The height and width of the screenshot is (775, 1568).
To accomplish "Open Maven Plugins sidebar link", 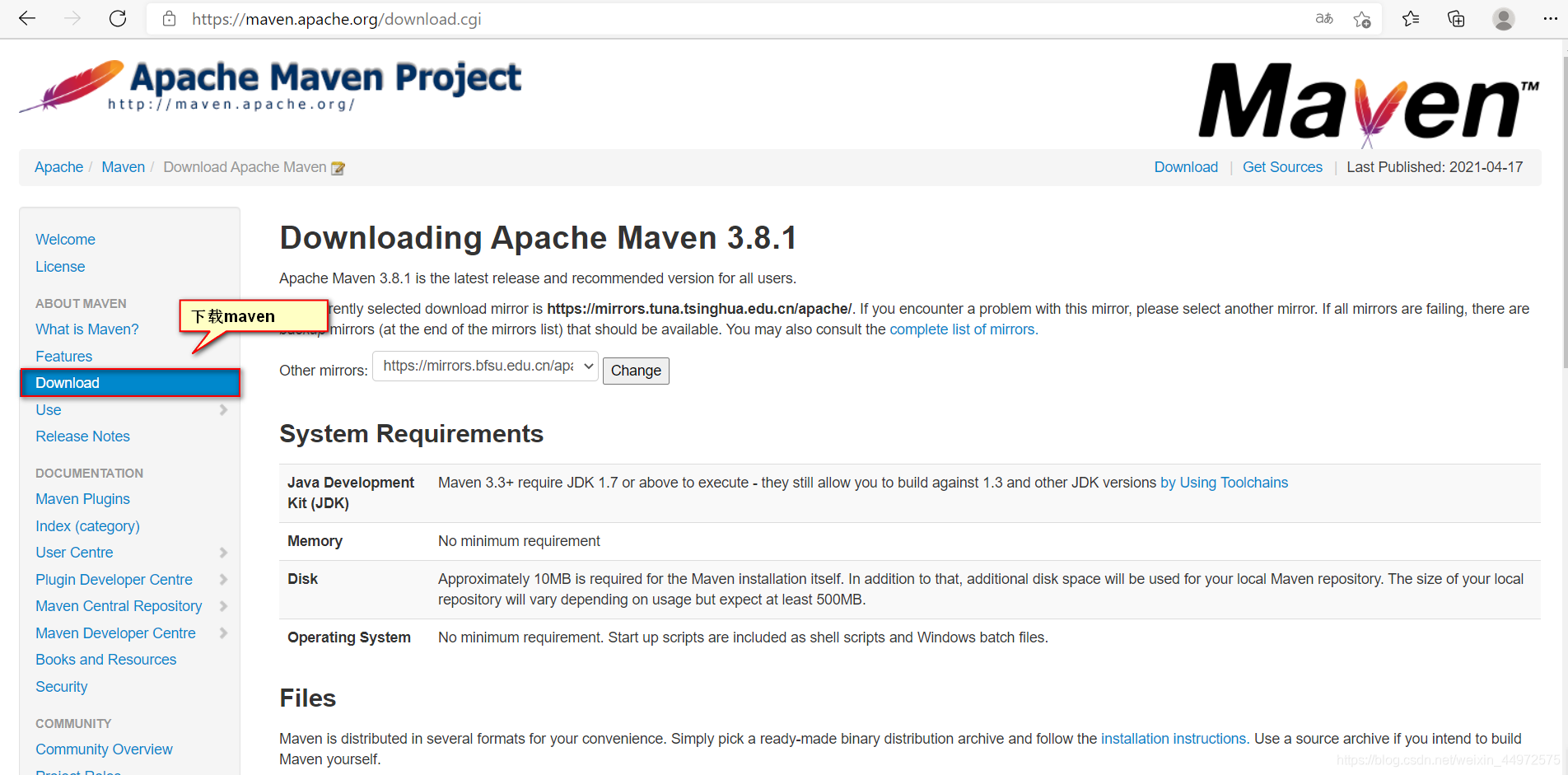I will point(82,499).
